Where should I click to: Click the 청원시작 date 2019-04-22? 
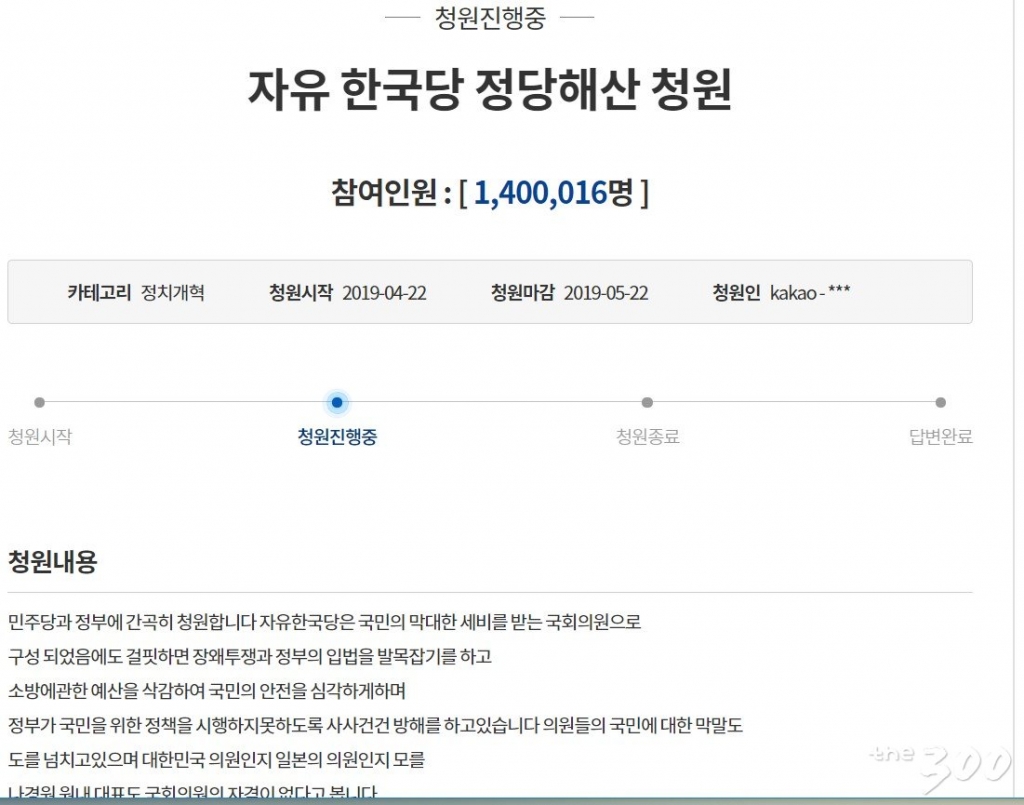pyautogui.click(x=384, y=292)
